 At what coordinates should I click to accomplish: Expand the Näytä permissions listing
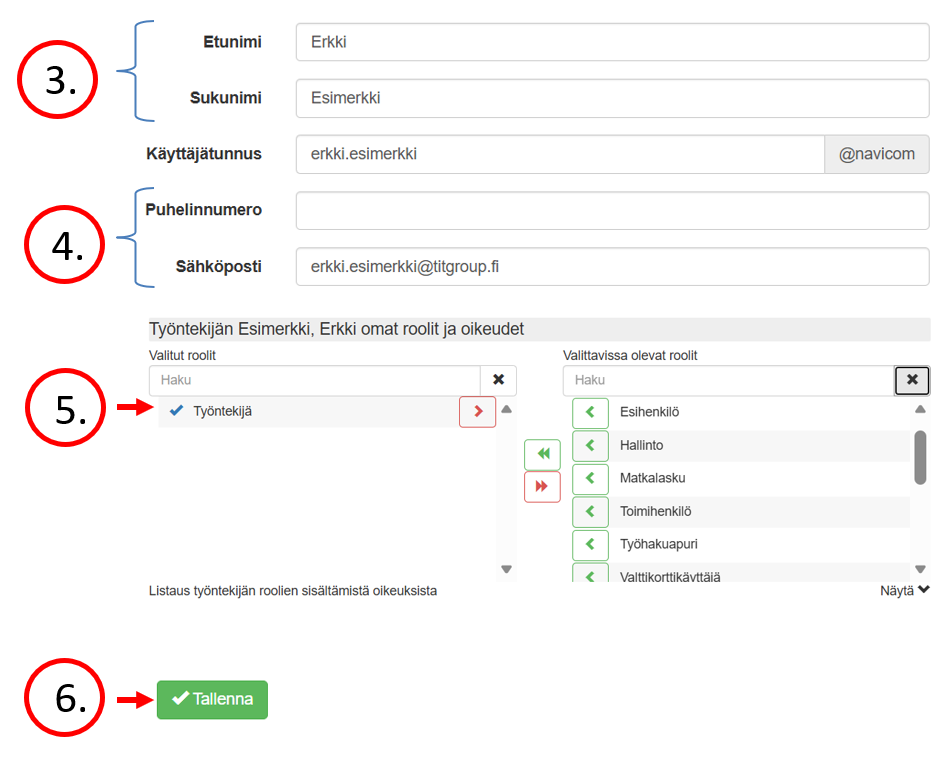pos(905,591)
